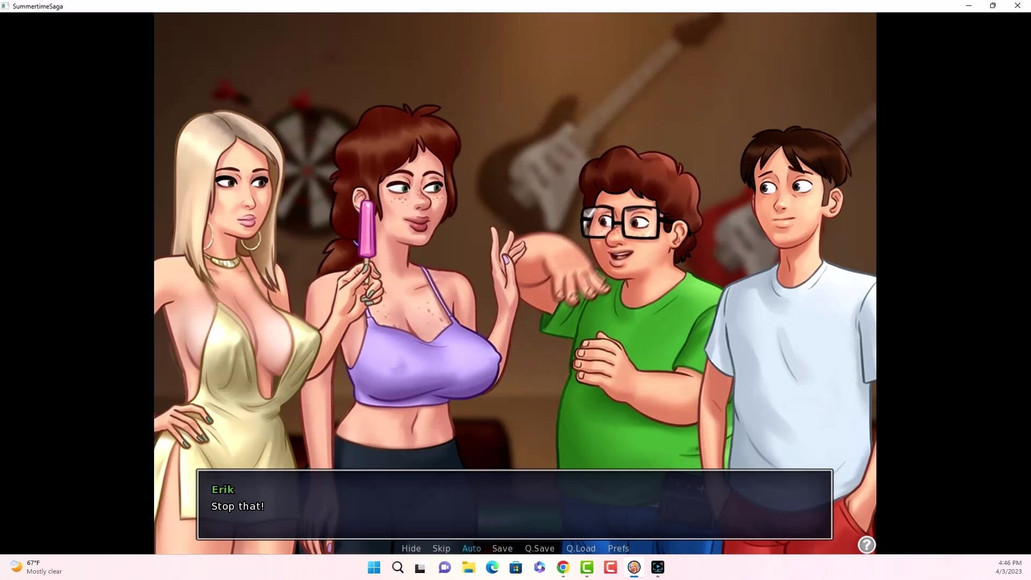
Task: Open the green Camtasia taskbar icon
Action: point(586,567)
